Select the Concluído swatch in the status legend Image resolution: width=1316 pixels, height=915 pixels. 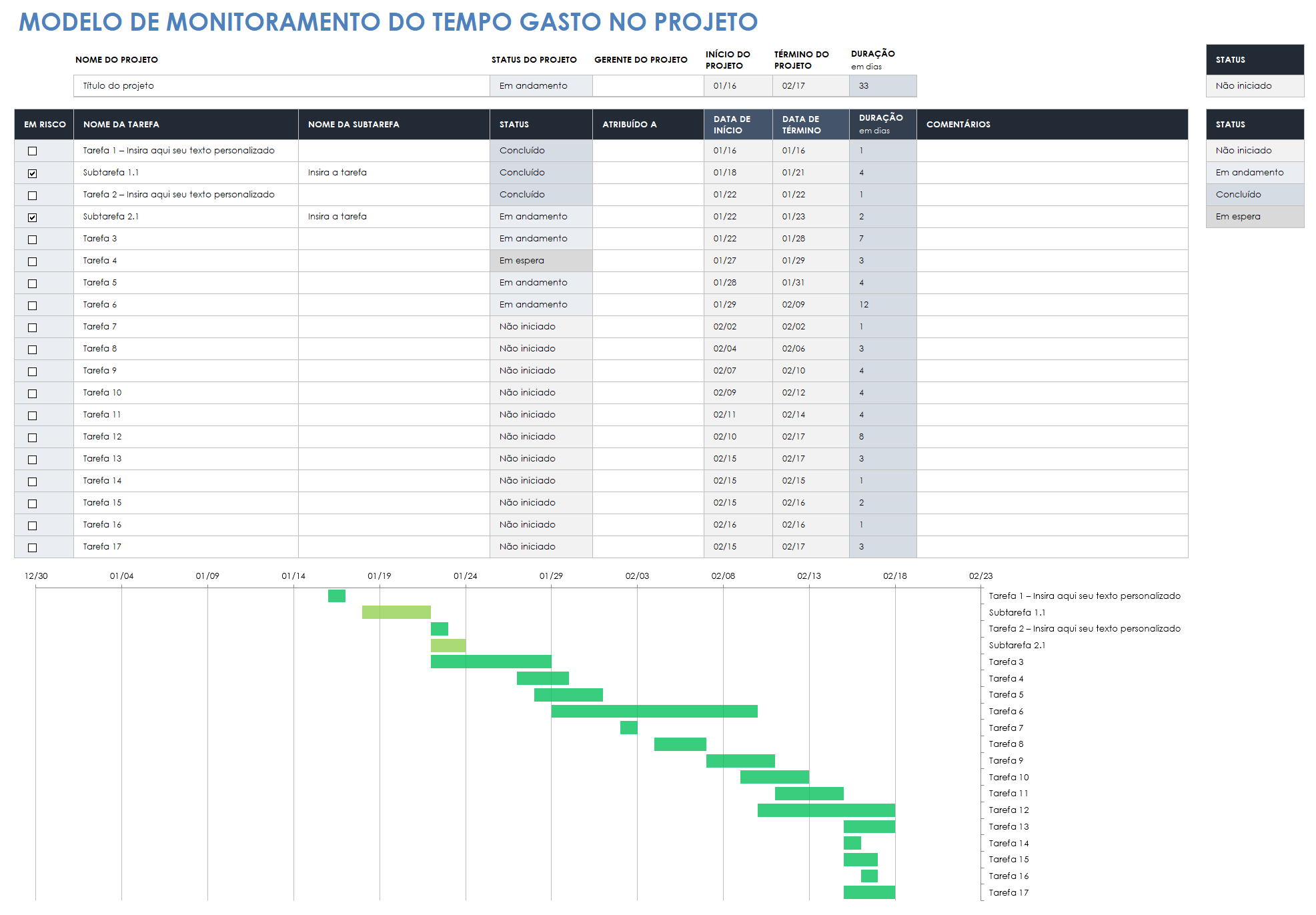[1255, 195]
